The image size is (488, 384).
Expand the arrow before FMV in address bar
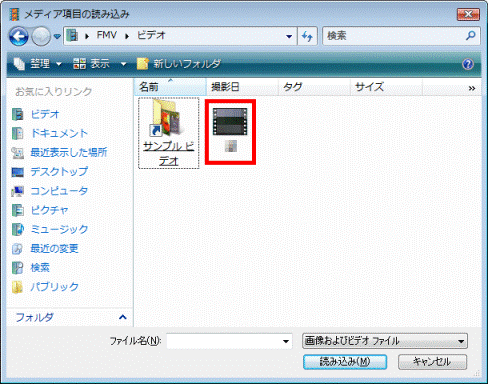coord(87,36)
